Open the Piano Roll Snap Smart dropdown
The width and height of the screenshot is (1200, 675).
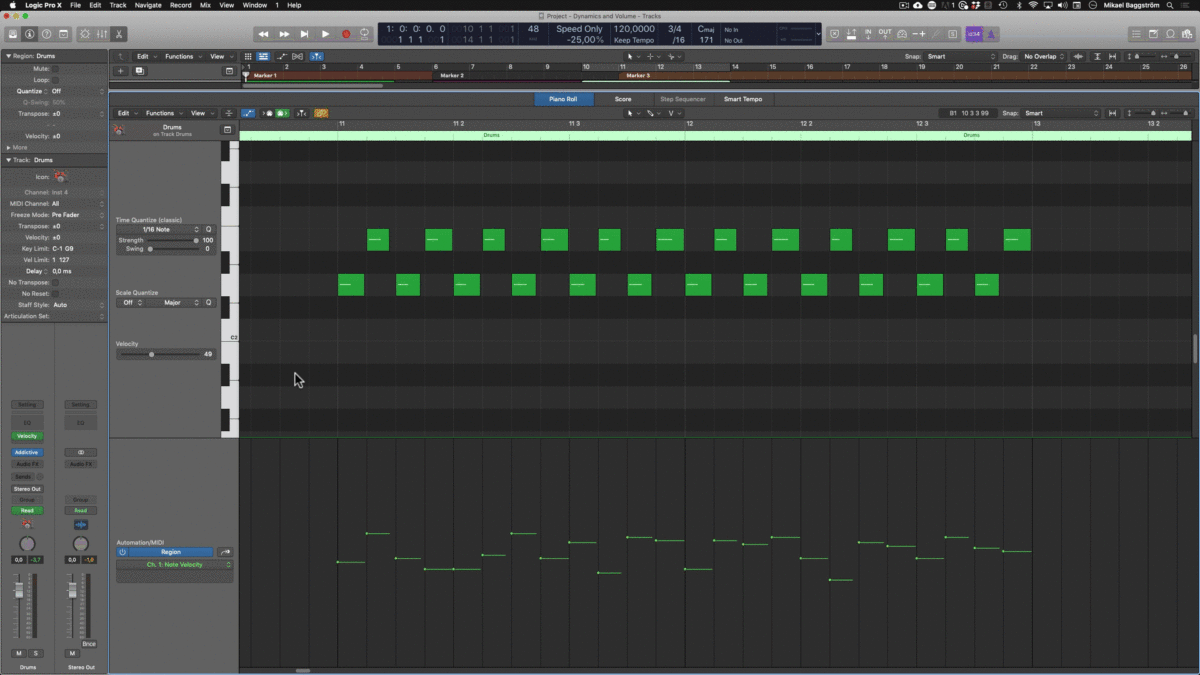pyautogui.click(x=1061, y=113)
